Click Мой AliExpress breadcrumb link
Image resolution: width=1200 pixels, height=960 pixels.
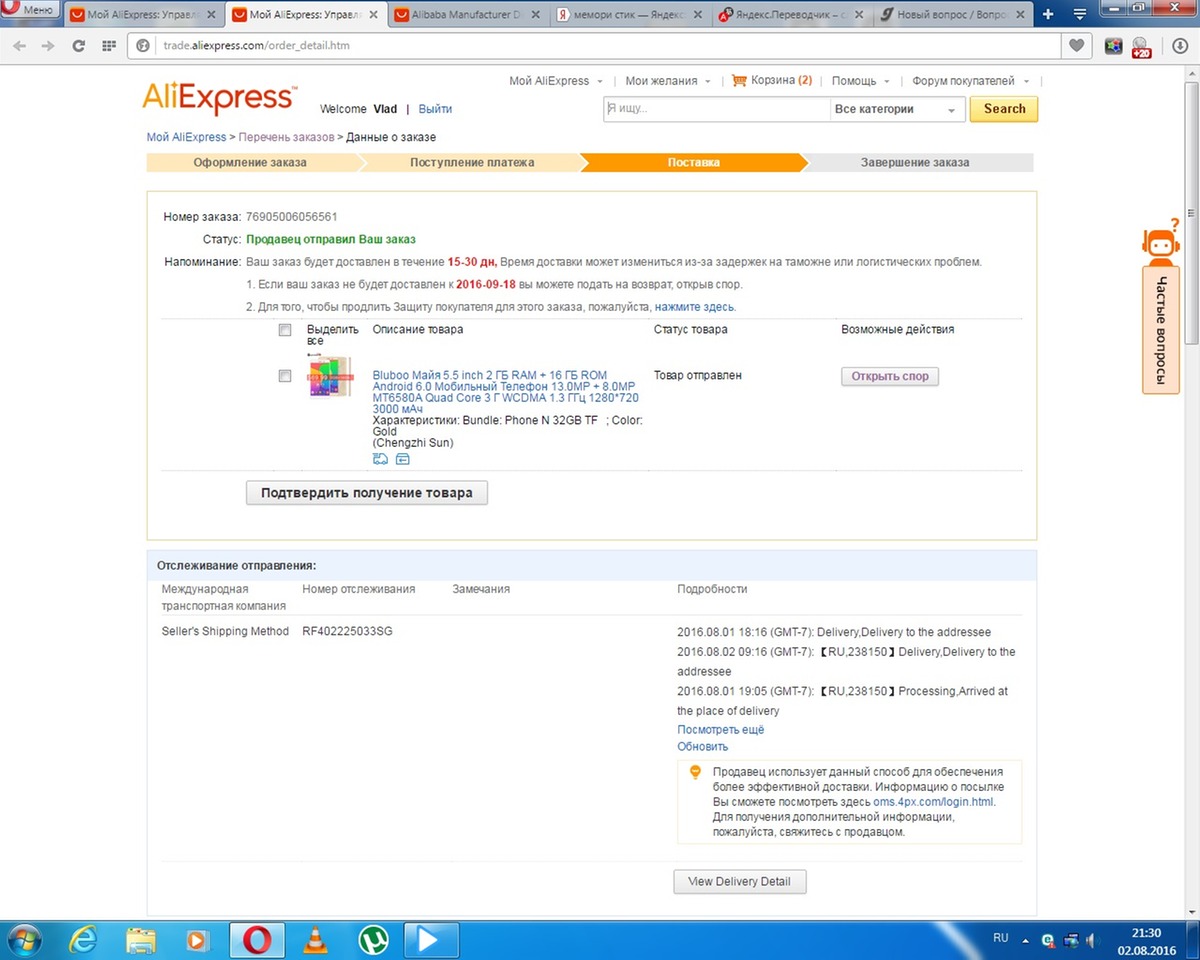pyautogui.click(x=187, y=137)
